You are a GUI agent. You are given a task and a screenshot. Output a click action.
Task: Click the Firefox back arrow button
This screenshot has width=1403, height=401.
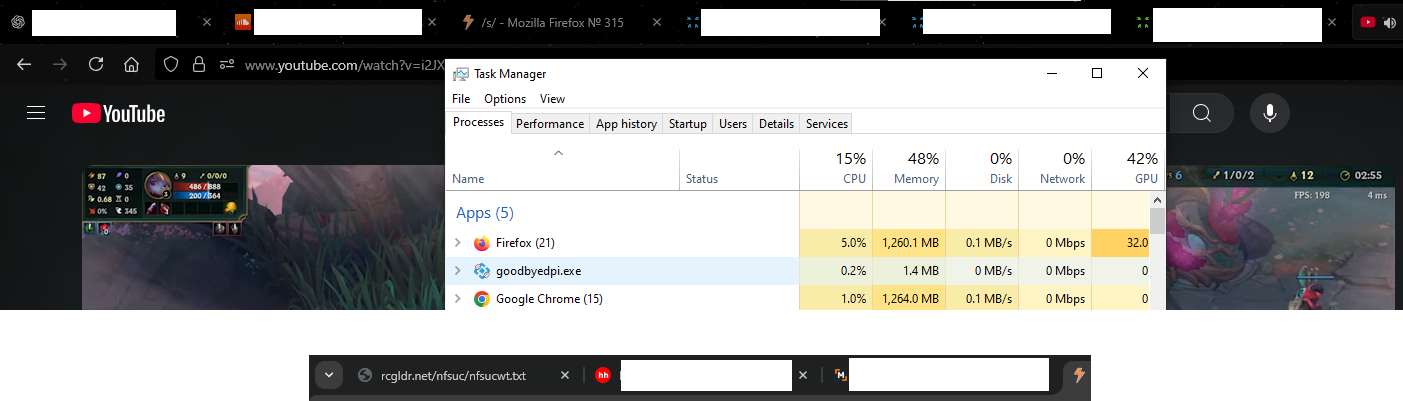25,64
